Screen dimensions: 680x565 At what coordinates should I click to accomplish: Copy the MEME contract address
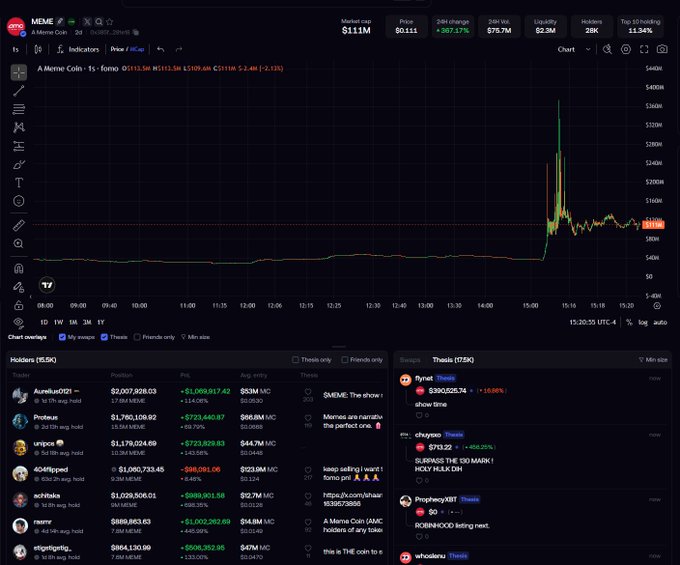coord(136,33)
